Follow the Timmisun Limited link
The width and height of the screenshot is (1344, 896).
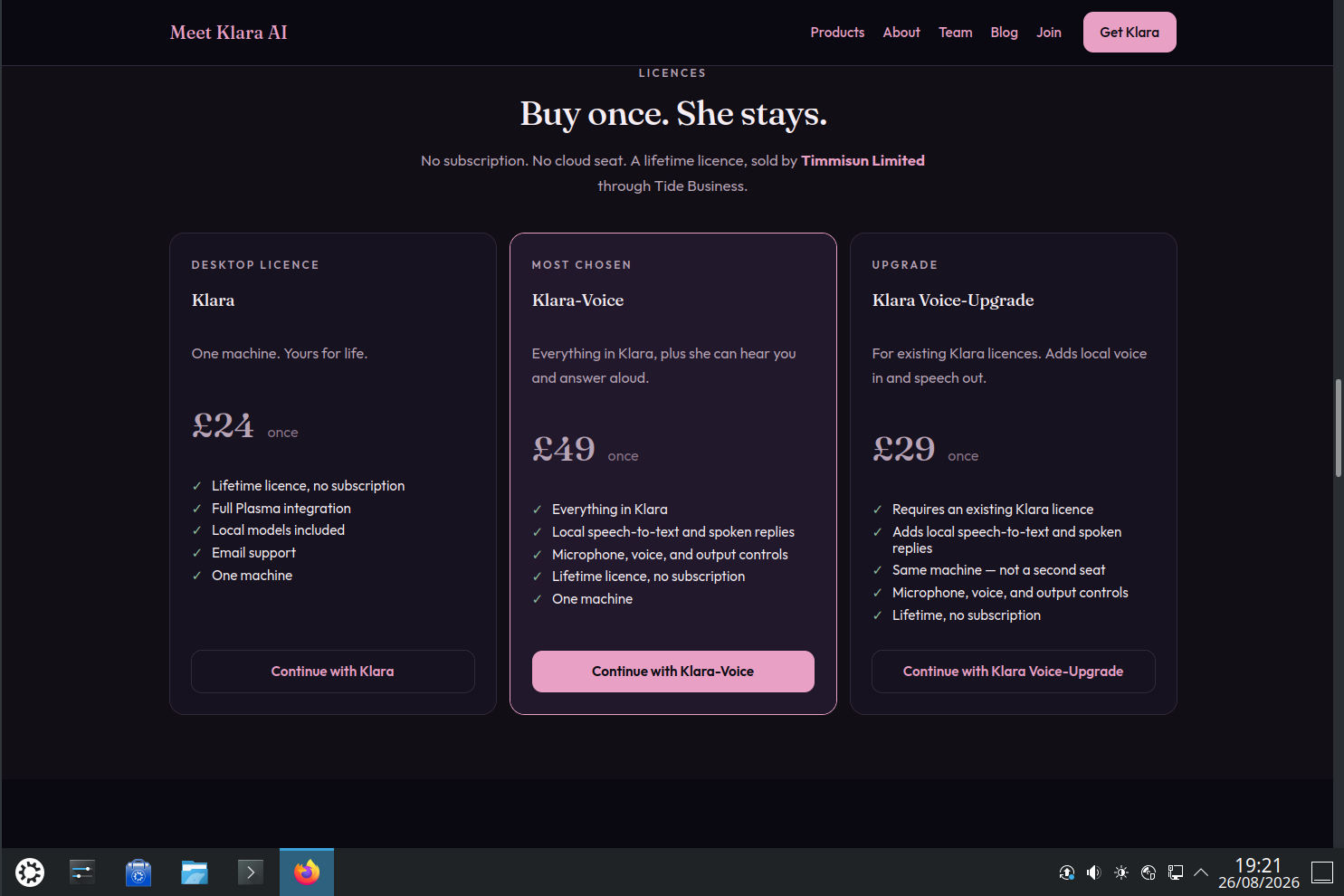tap(863, 161)
